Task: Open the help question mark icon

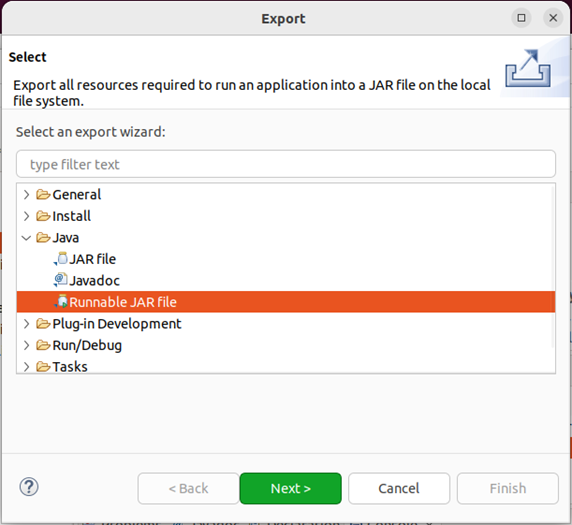Action: 29,487
